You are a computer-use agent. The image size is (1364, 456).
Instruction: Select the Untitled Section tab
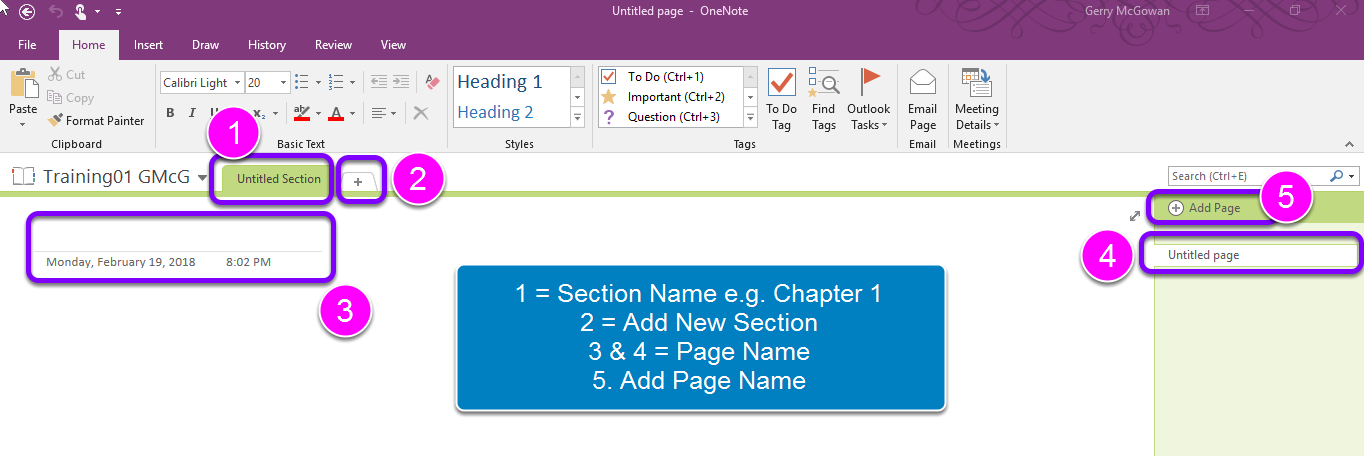pyautogui.click(x=278, y=179)
